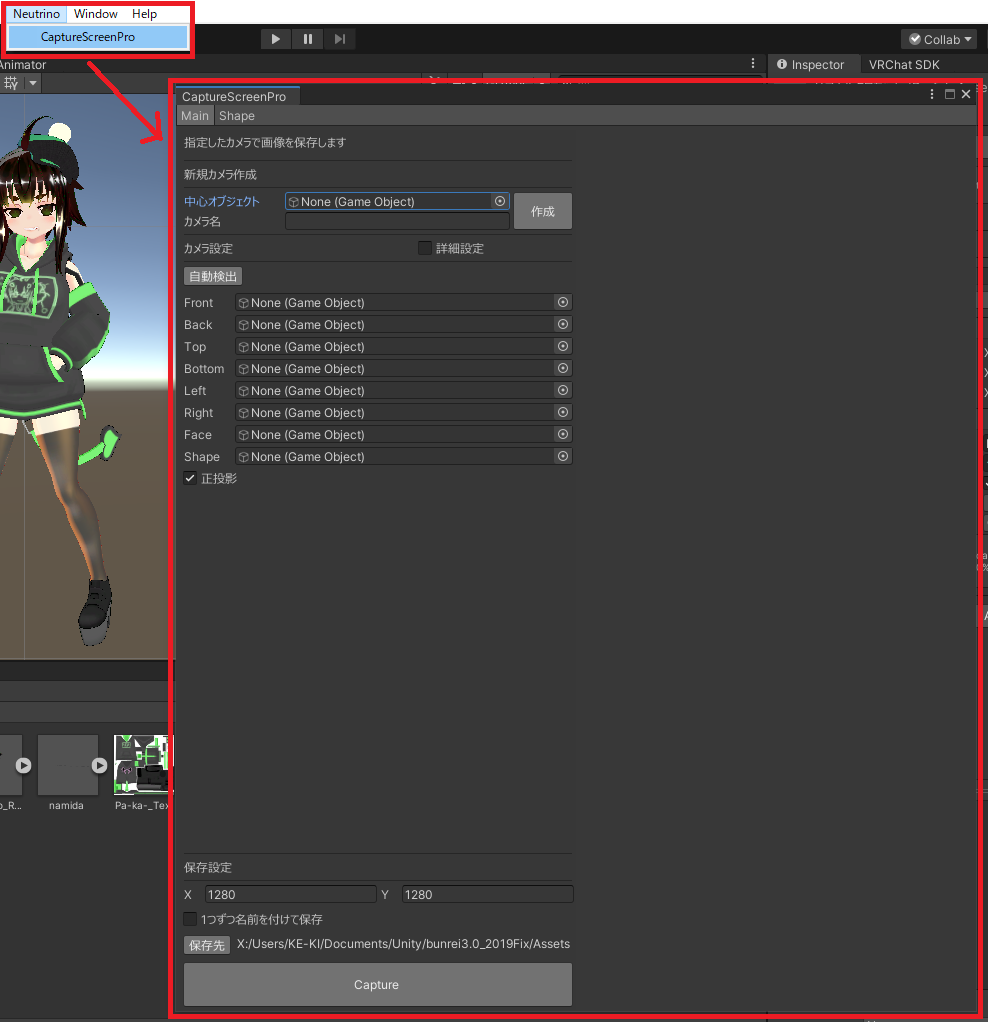988x1022 pixels.
Task: Switch to the Shape tab
Action: pyautogui.click(x=237, y=116)
